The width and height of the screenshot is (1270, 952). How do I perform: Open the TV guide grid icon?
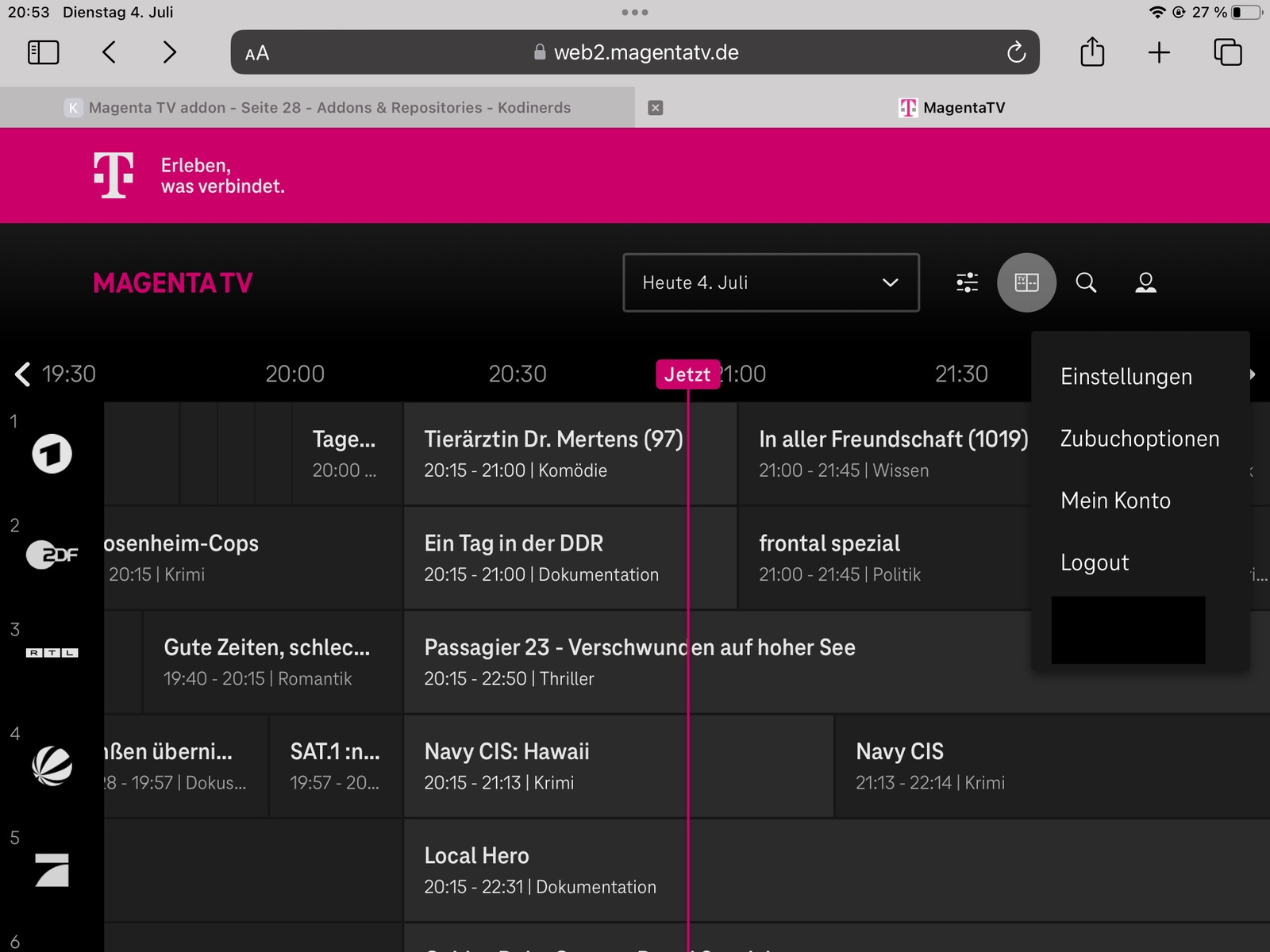click(x=1026, y=282)
